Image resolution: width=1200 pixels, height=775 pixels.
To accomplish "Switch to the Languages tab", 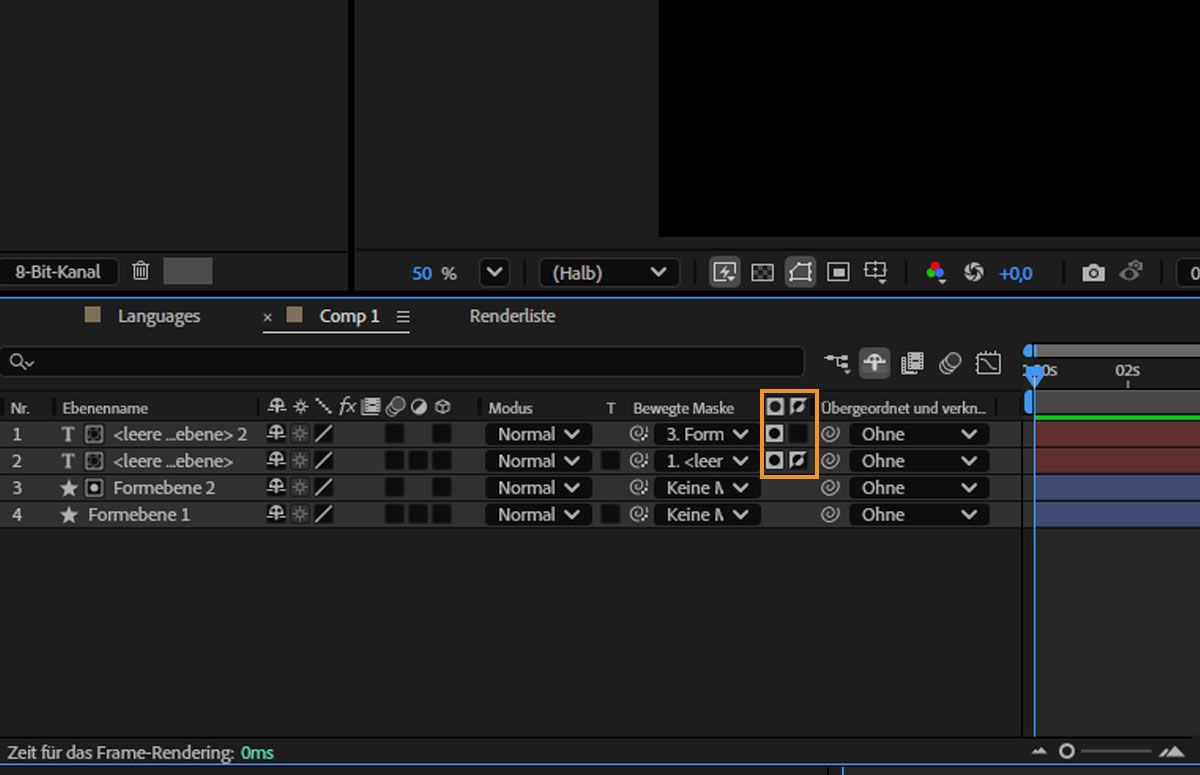I will click(x=158, y=316).
